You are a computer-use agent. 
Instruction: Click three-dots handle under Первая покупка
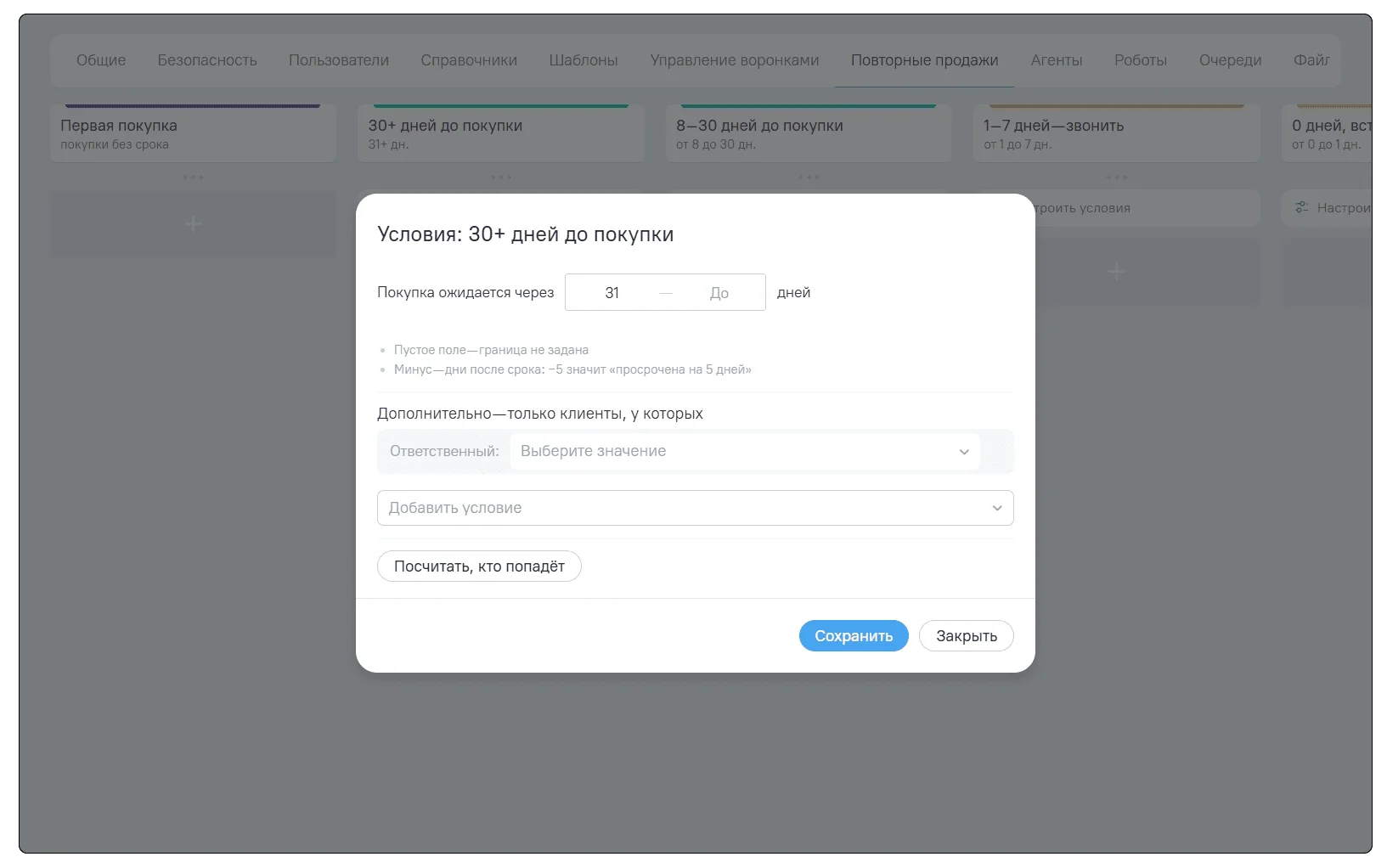(x=194, y=178)
